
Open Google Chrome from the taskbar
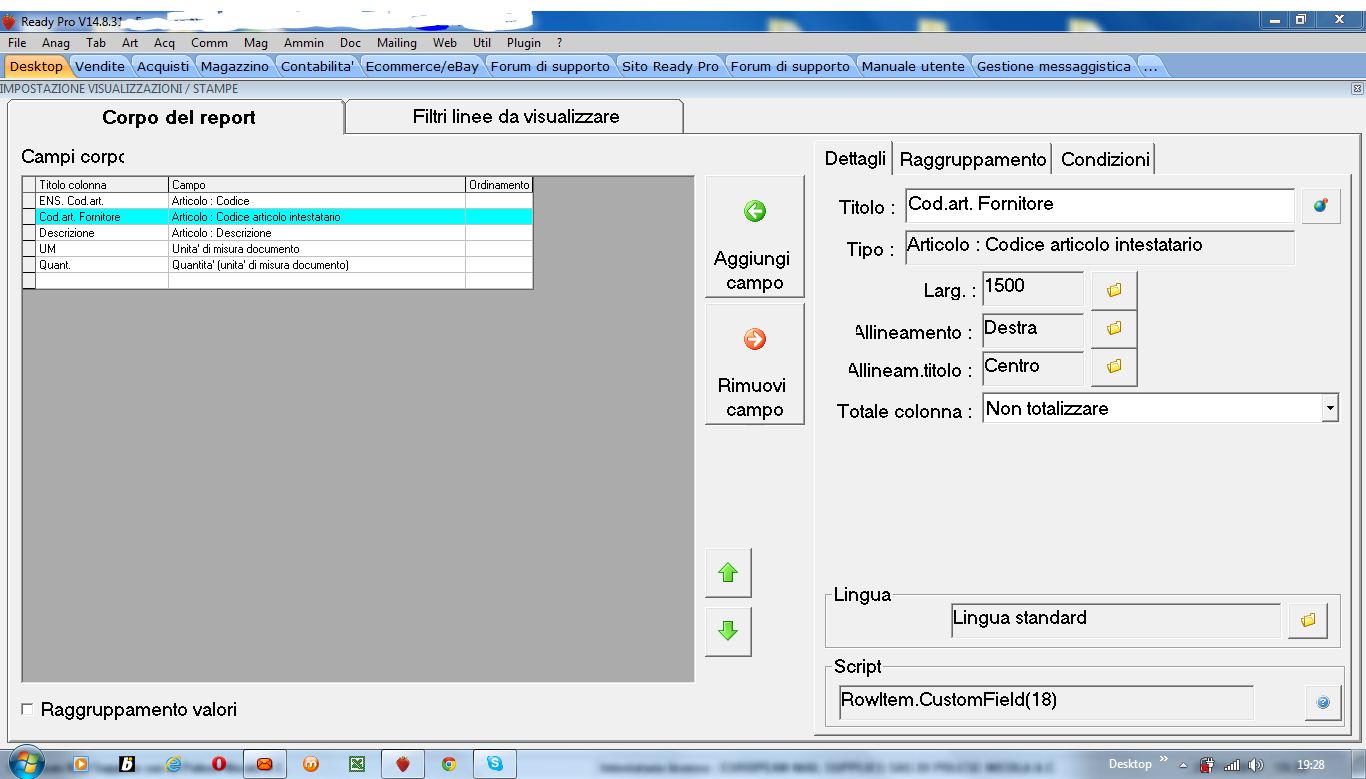click(449, 764)
